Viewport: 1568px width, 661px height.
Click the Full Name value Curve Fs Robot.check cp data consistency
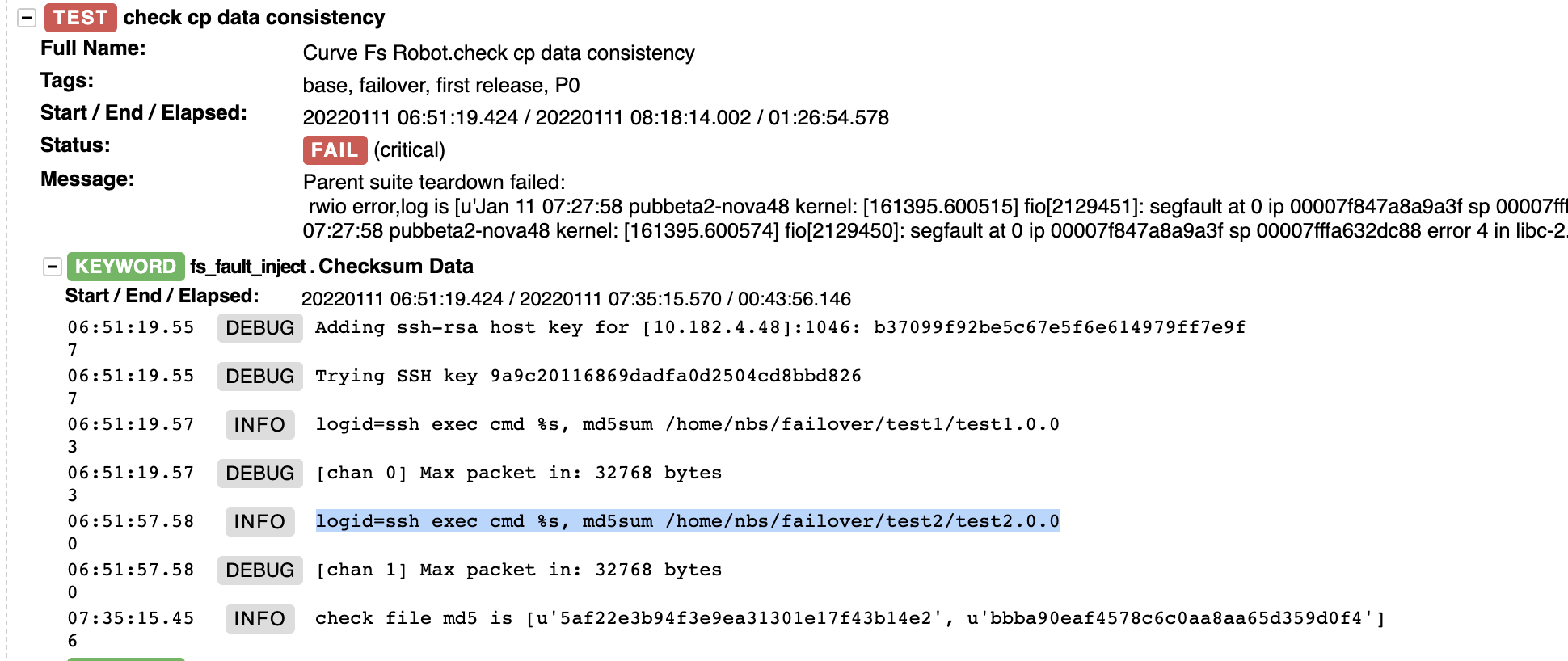(x=498, y=53)
